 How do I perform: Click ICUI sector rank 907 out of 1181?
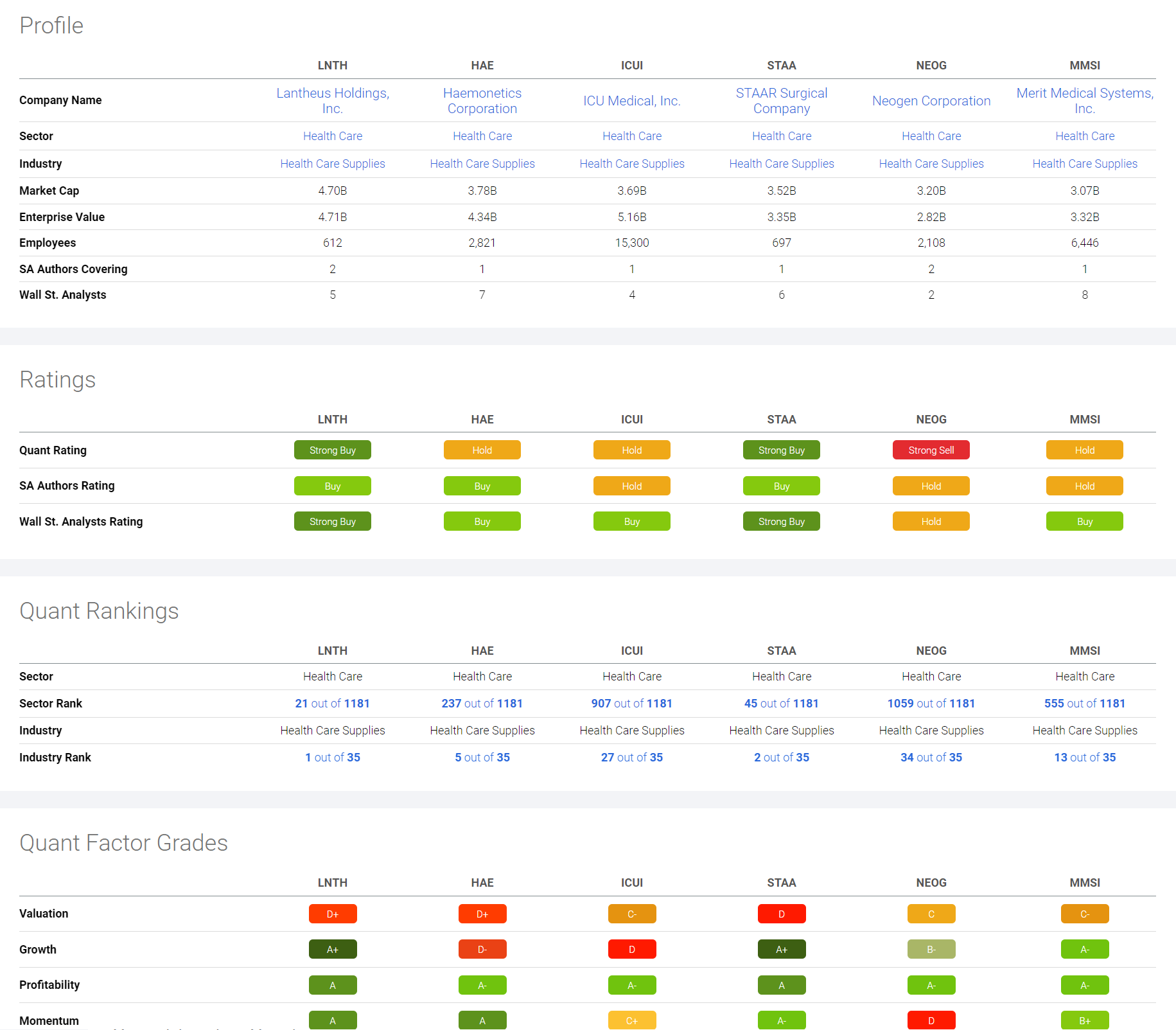(632, 704)
